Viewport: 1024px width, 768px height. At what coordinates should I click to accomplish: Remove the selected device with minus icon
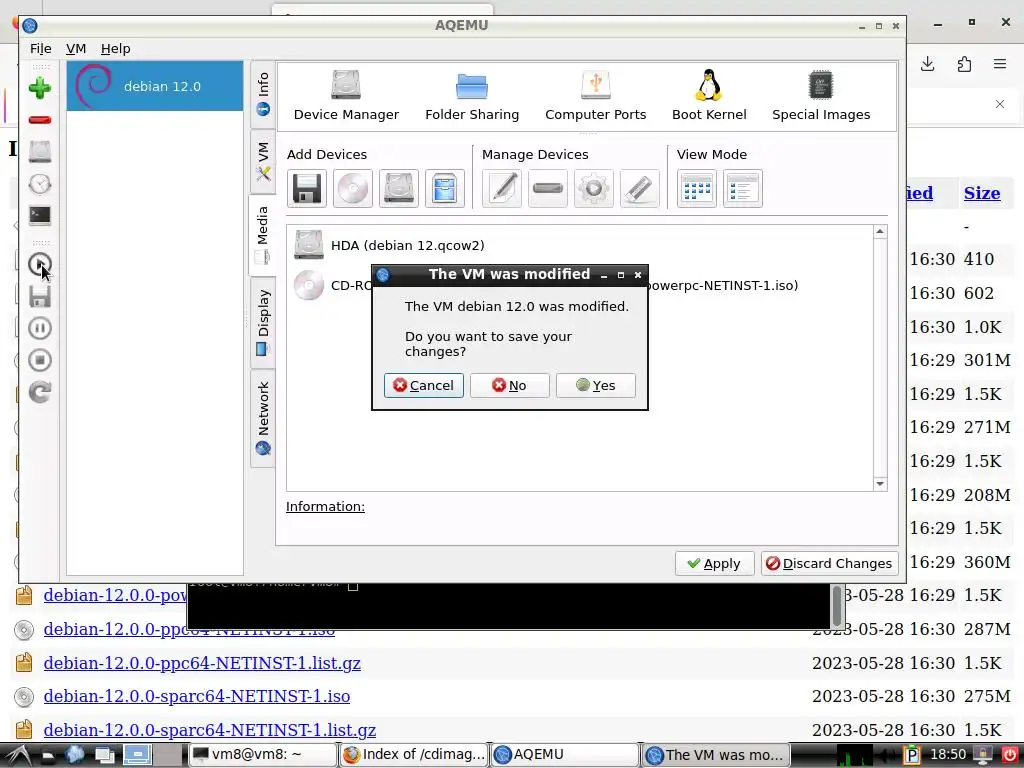click(x=548, y=189)
